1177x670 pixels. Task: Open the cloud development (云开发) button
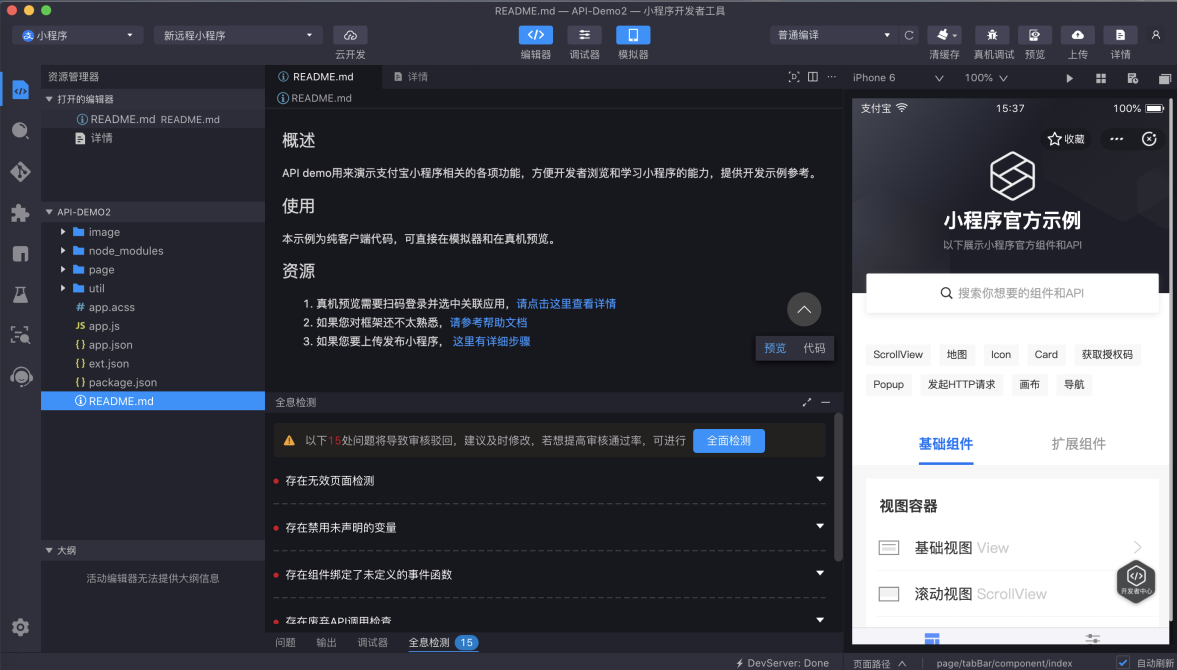point(351,35)
